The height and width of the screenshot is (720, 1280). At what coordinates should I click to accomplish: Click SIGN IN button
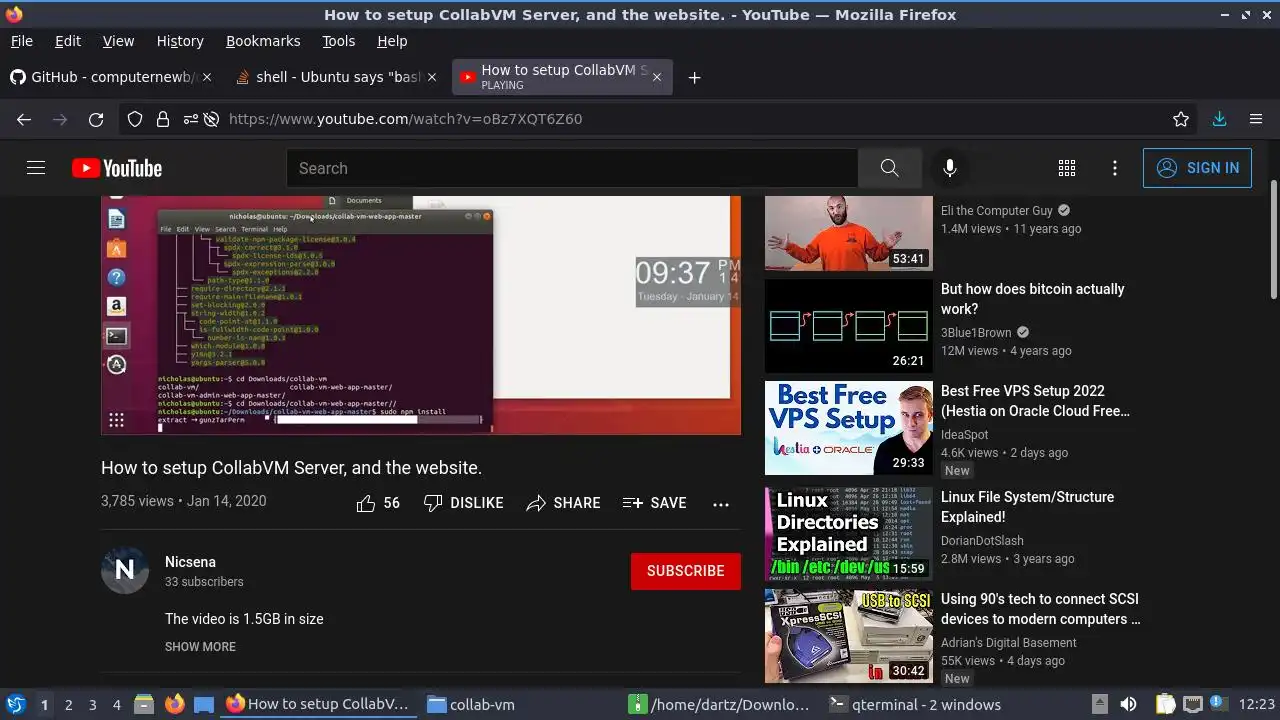(1197, 168)
